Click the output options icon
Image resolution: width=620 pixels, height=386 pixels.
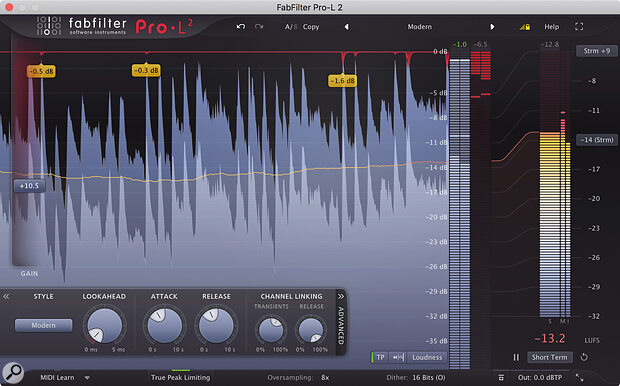pyautogui.click(x=501, y=378)
